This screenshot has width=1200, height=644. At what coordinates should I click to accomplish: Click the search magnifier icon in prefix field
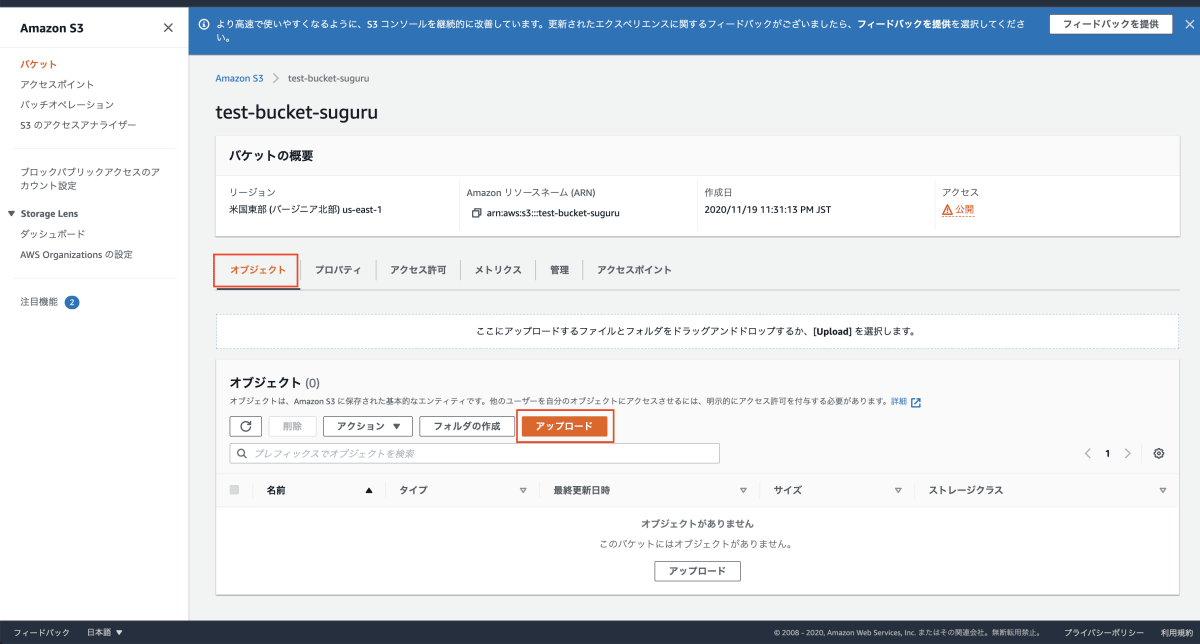click(242, 453)
